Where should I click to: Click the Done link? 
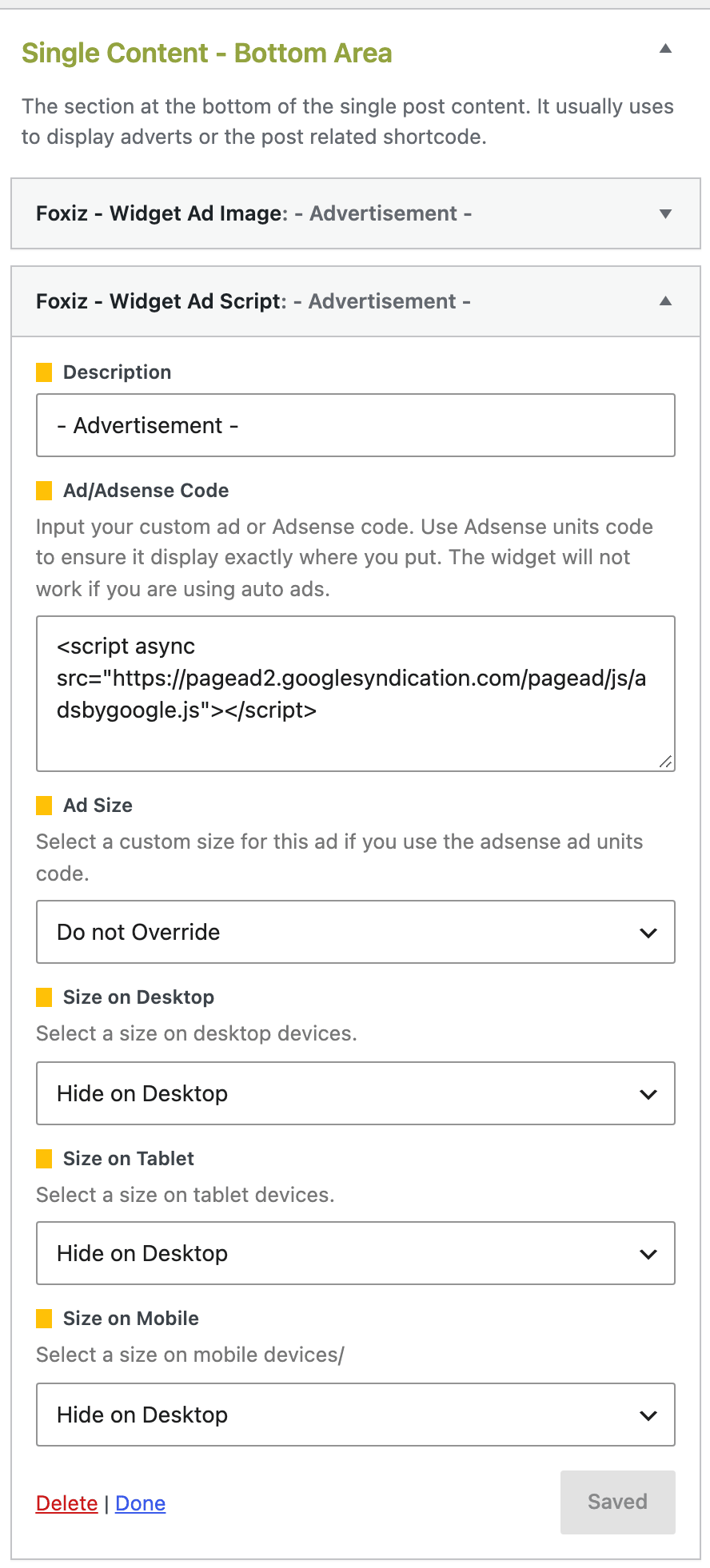pyautogui.click(x=141, y=1503)
